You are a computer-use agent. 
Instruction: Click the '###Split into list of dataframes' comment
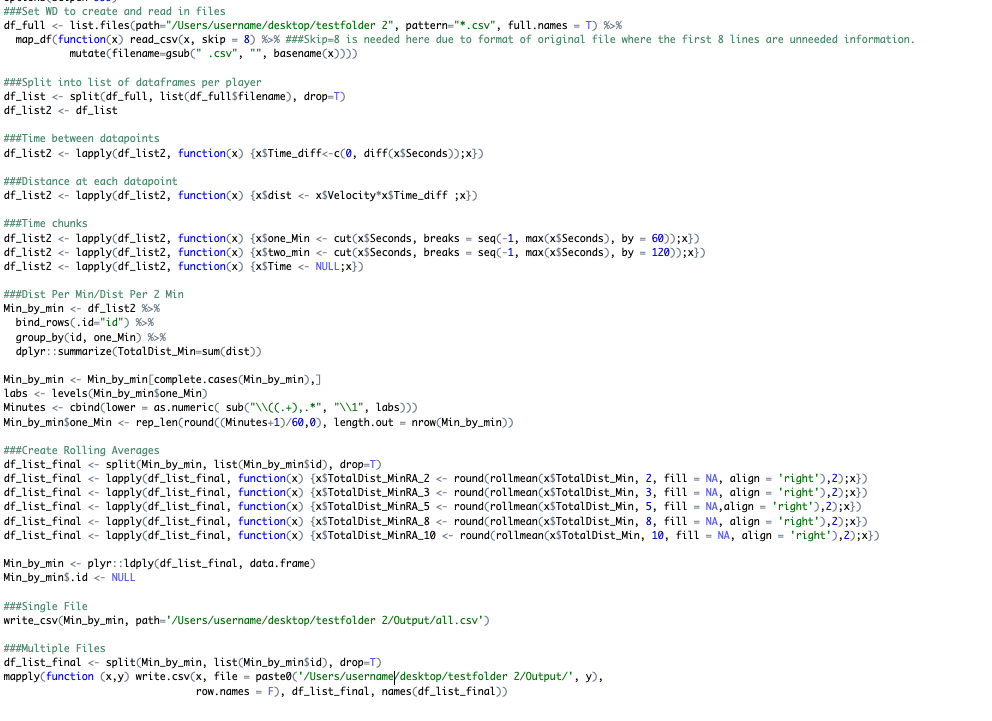point(132,82)
